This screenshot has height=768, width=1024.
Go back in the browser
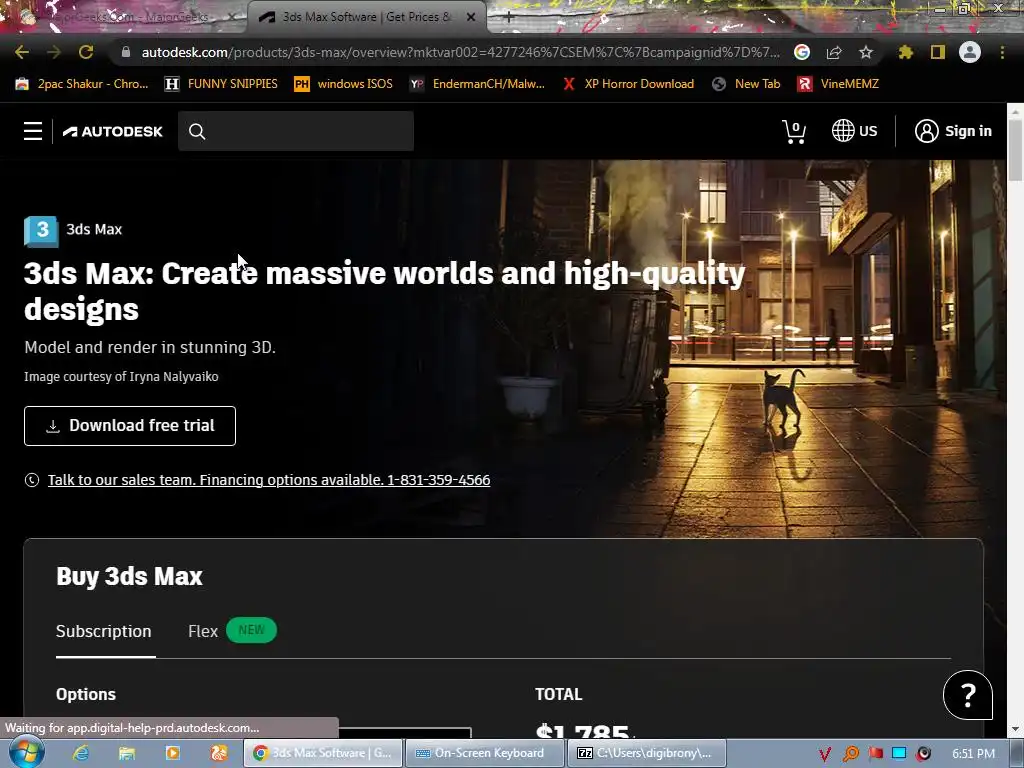point(22,52)
